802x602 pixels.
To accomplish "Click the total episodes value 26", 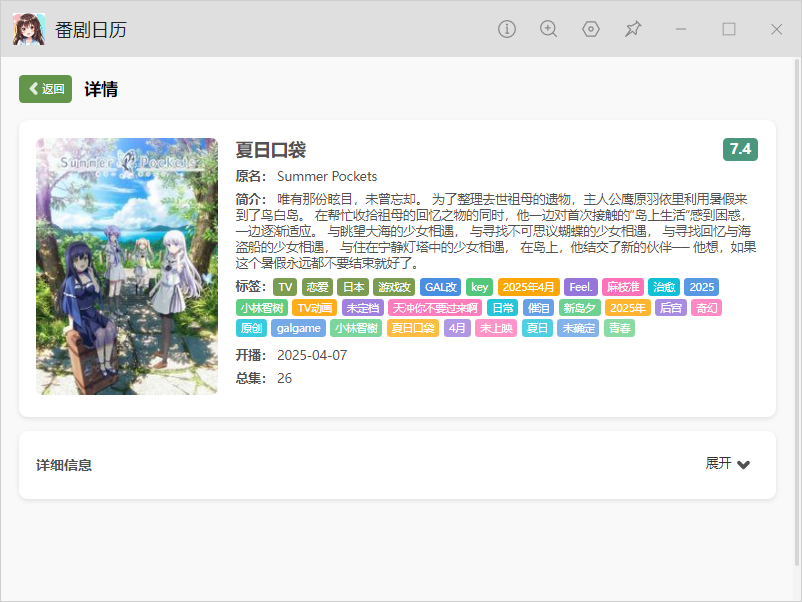I will (x=284, y=378).
